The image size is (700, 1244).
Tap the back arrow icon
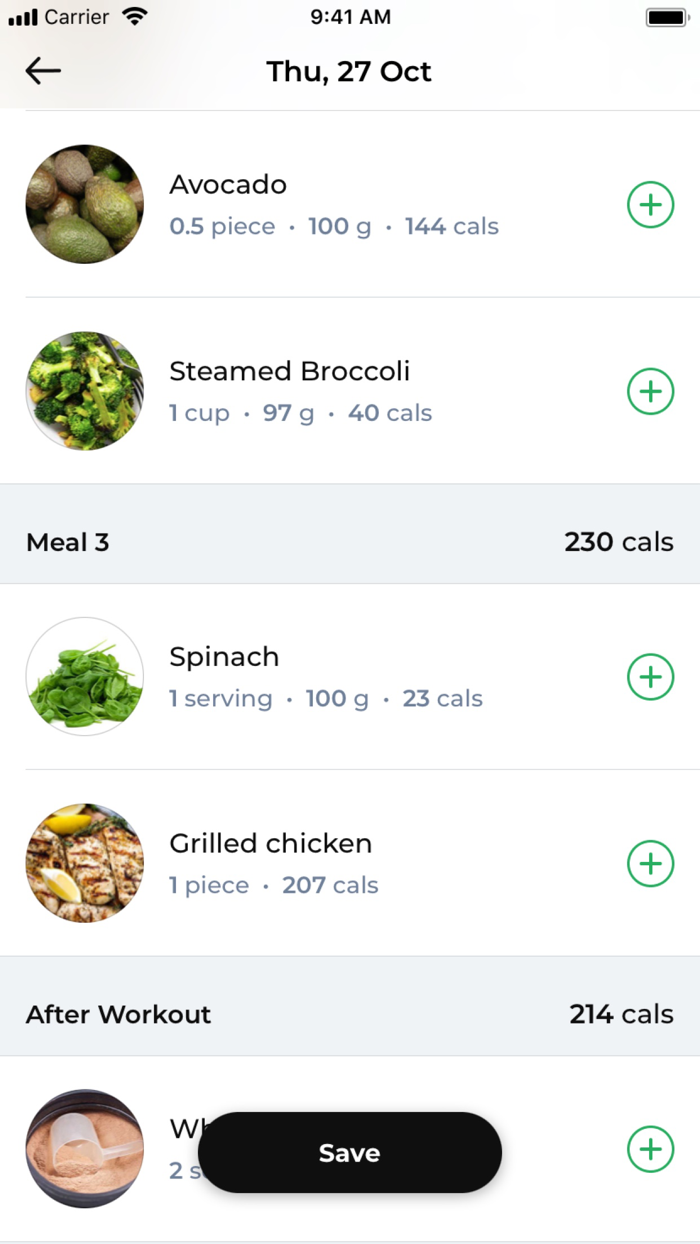point(43,71)
